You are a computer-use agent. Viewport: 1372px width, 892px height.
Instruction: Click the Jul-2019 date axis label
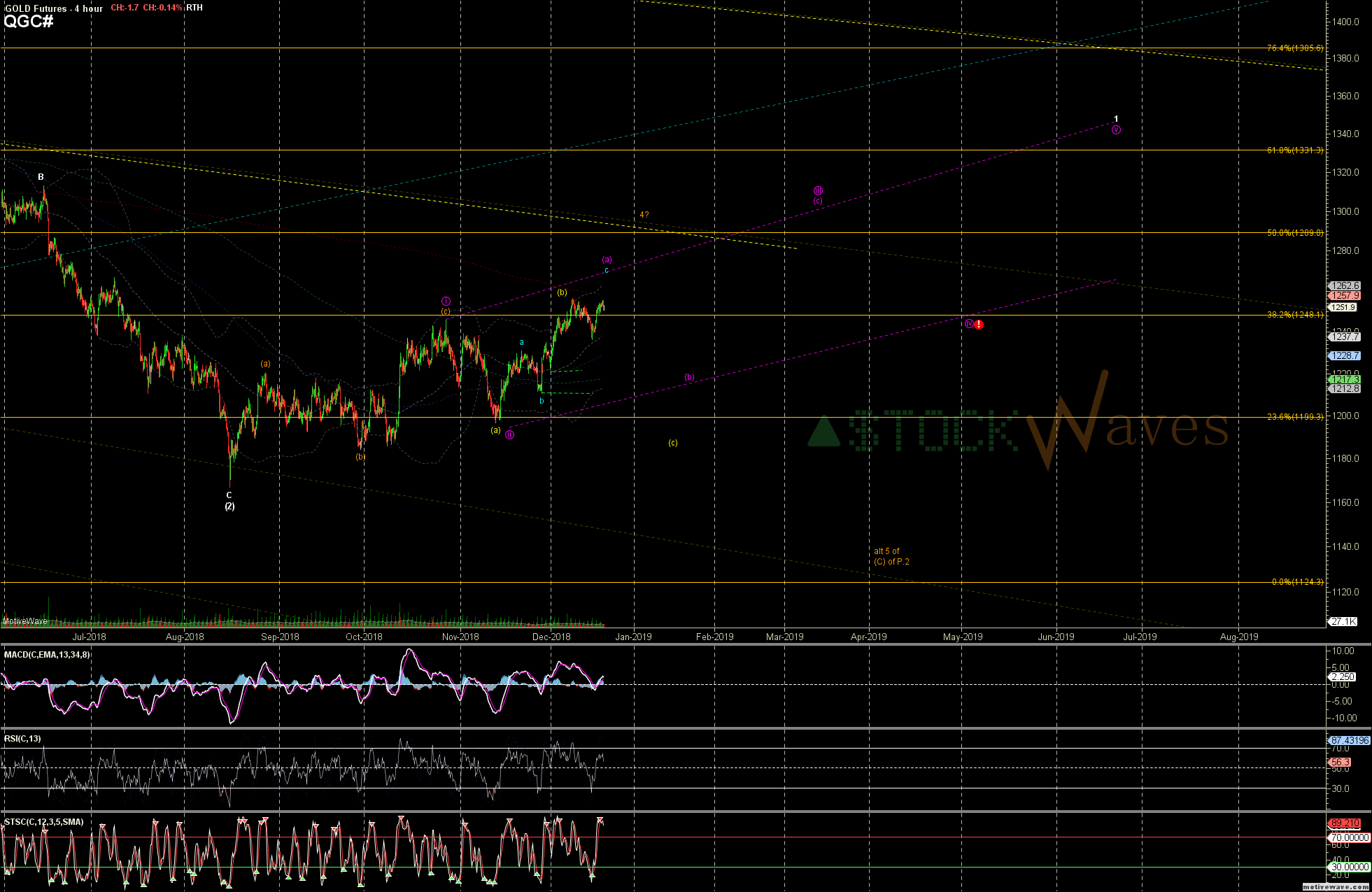point(1140,637)
